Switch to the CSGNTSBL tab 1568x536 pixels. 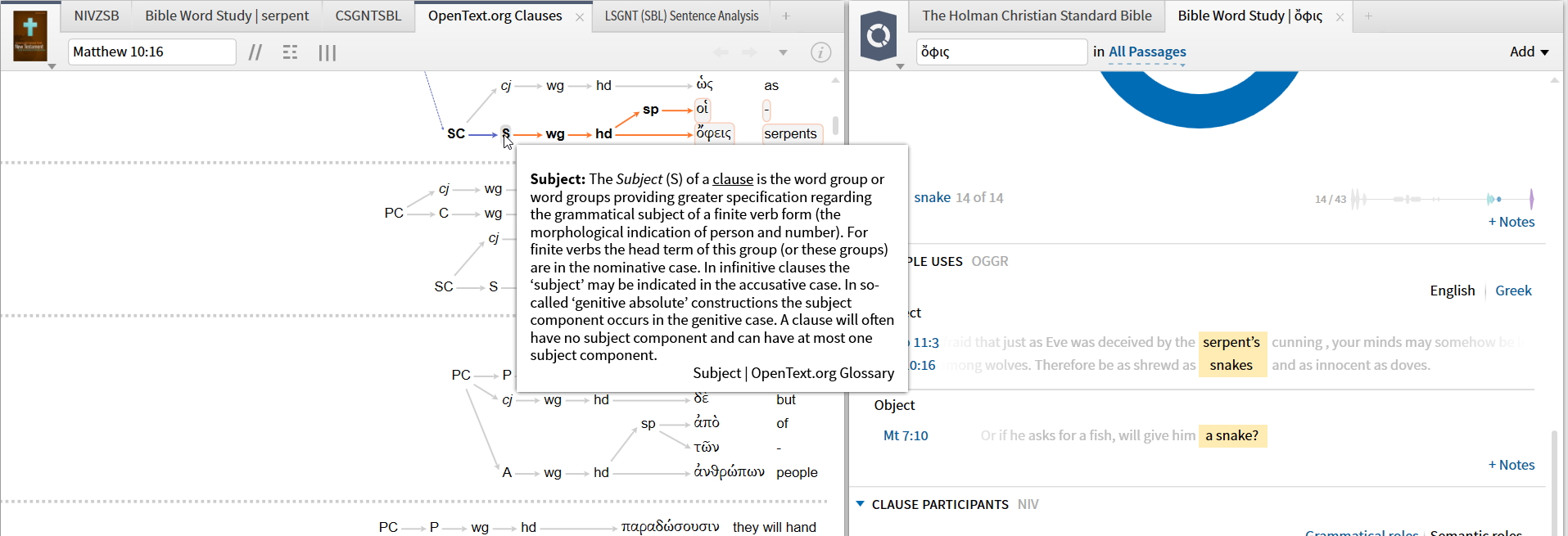click(368, 16)
